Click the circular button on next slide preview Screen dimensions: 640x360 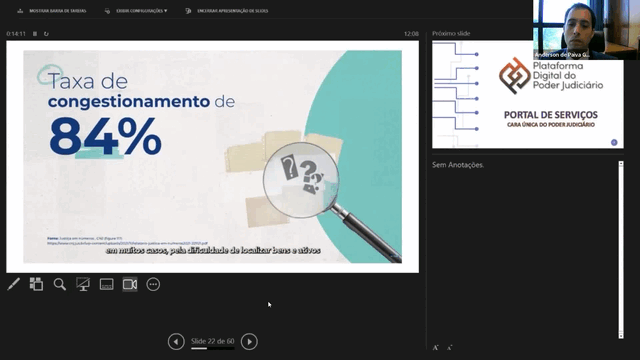click(614, 142)
